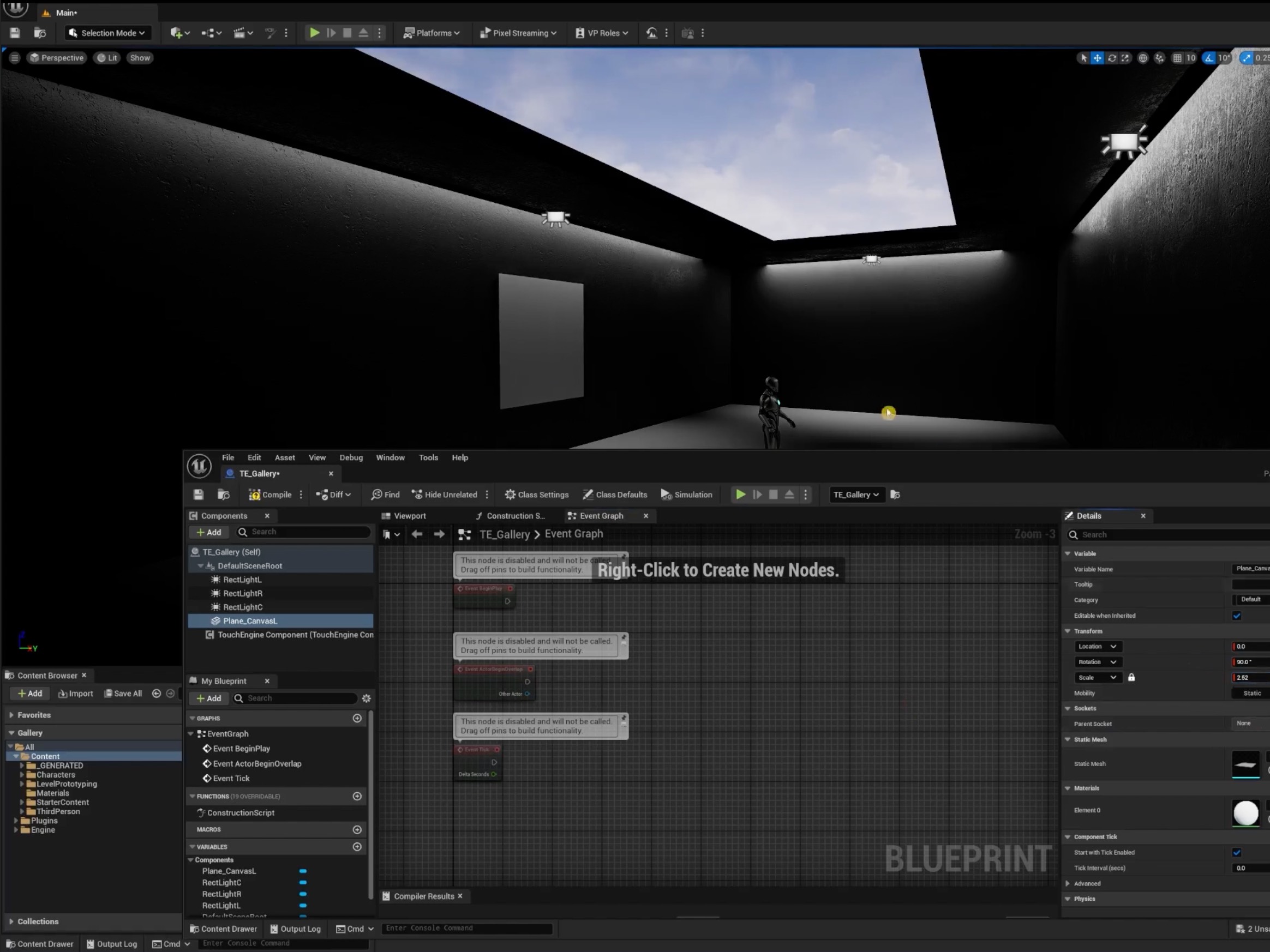
Task: Open the Debug menu
Action: pos(351,457)
